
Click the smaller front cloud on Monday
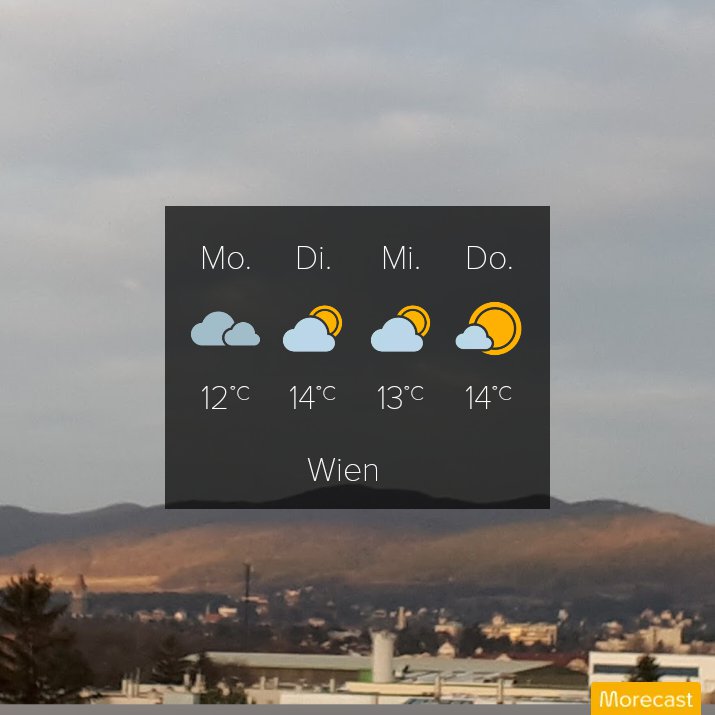point(242,334)
